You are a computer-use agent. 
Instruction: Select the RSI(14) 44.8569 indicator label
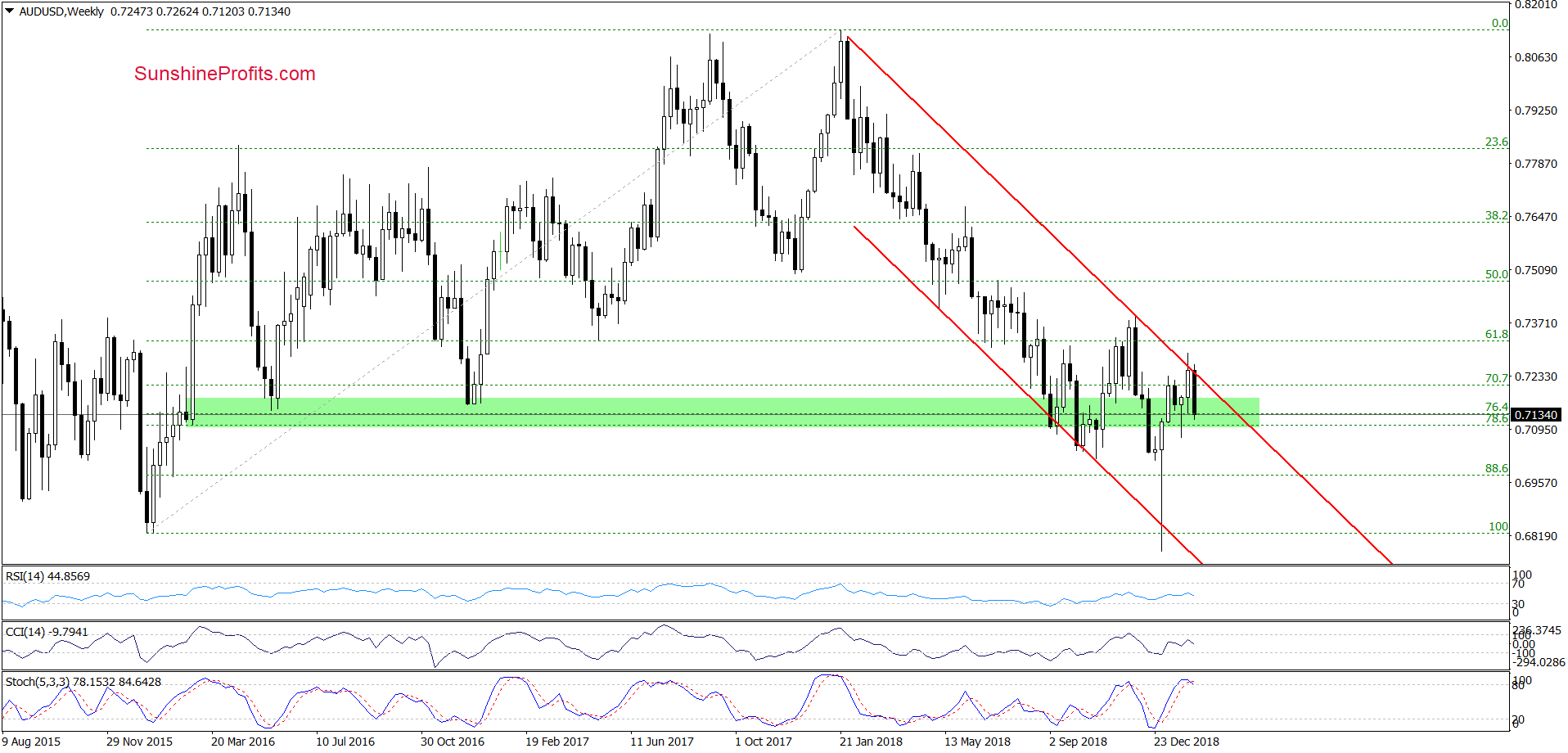(47, 576)
